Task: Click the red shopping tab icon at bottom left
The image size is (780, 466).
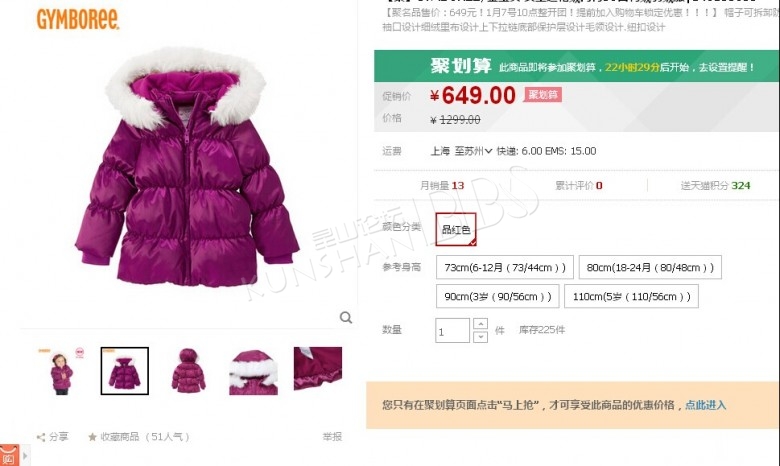Action: 9,455
